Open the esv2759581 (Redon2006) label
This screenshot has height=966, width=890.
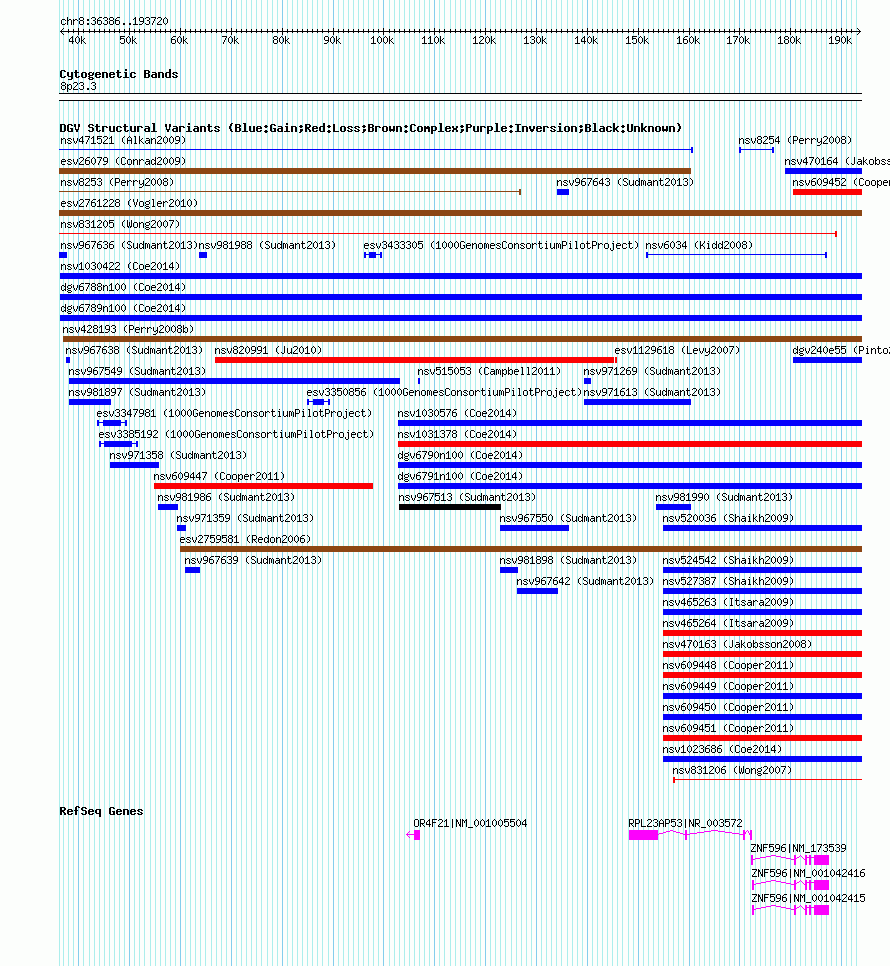point(245,538)
